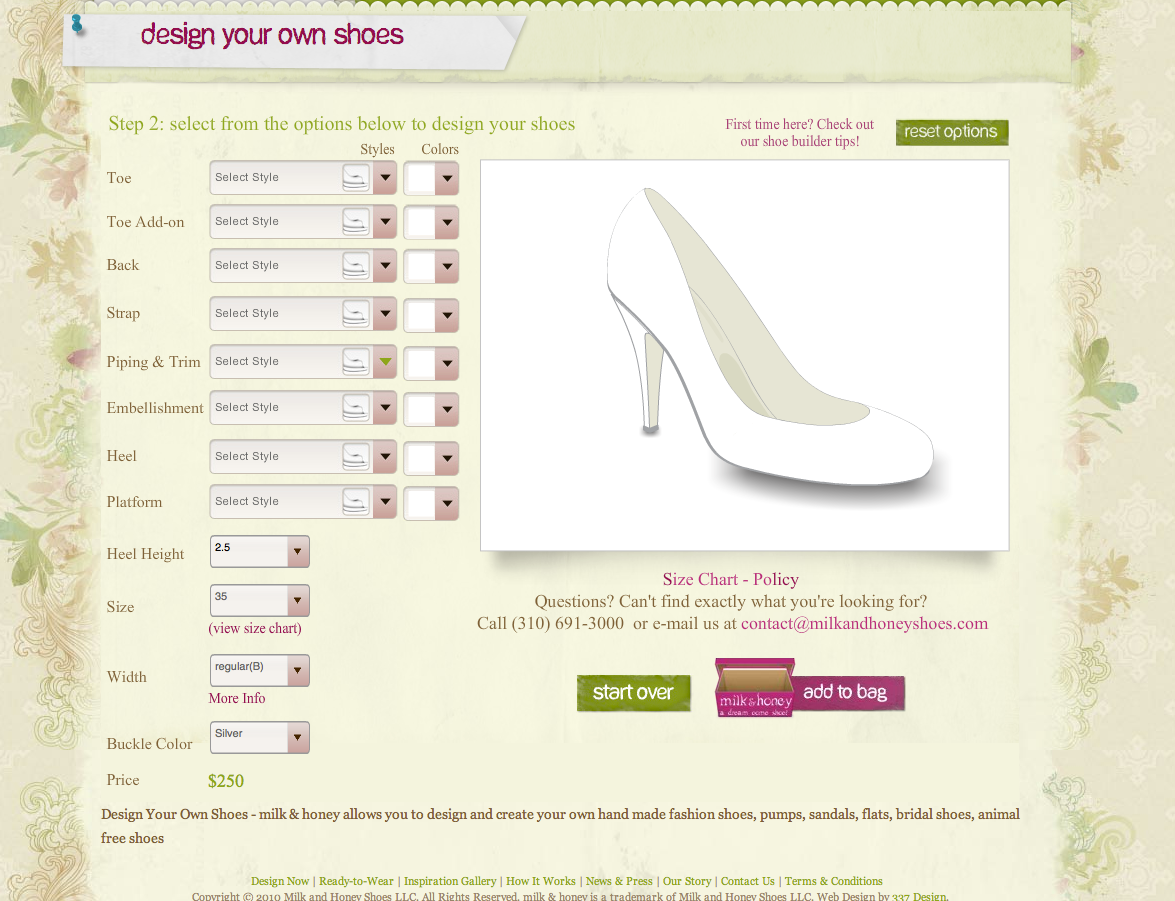Expand the Back style dropdown
The image size is (1175, 901).
point(385,265)
